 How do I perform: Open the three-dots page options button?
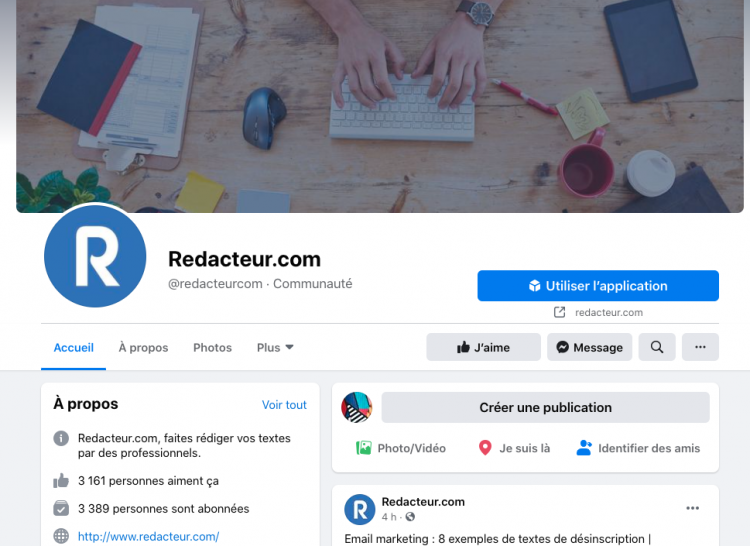(x=700, y=347)
